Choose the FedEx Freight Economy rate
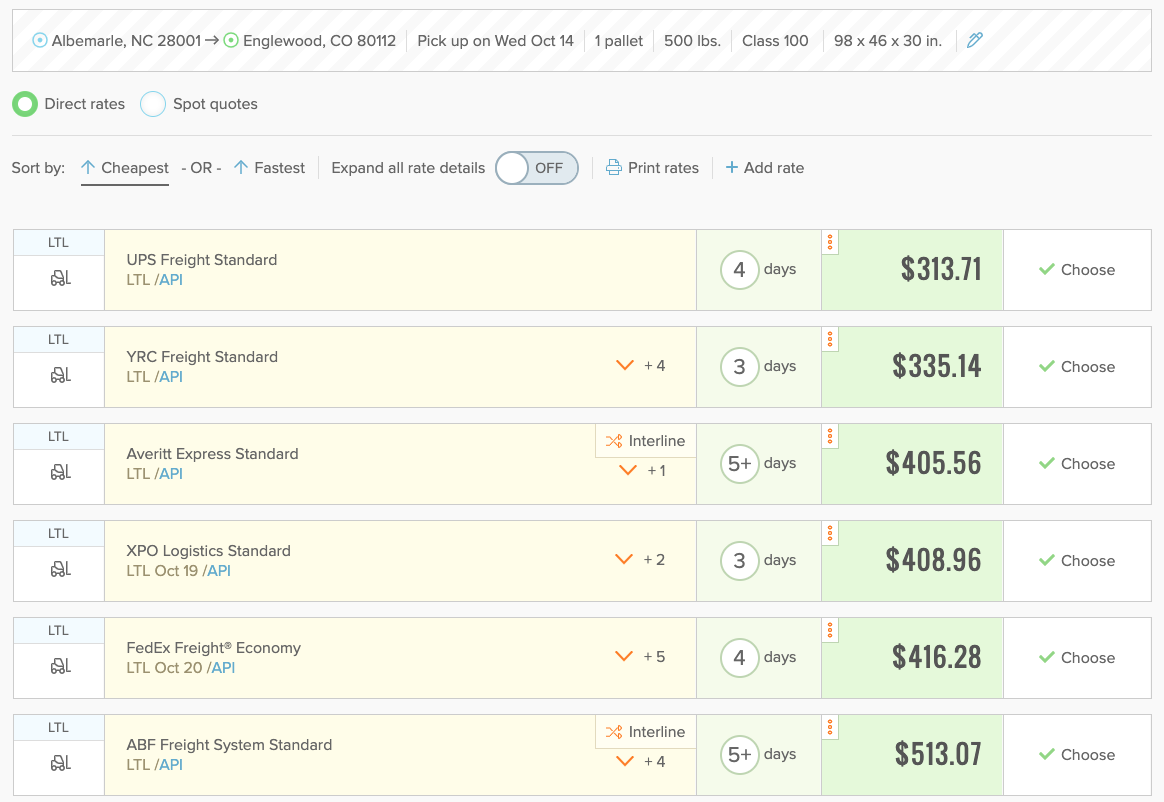This screenshot has width=1164, height=802. (x=1077, y=658)
